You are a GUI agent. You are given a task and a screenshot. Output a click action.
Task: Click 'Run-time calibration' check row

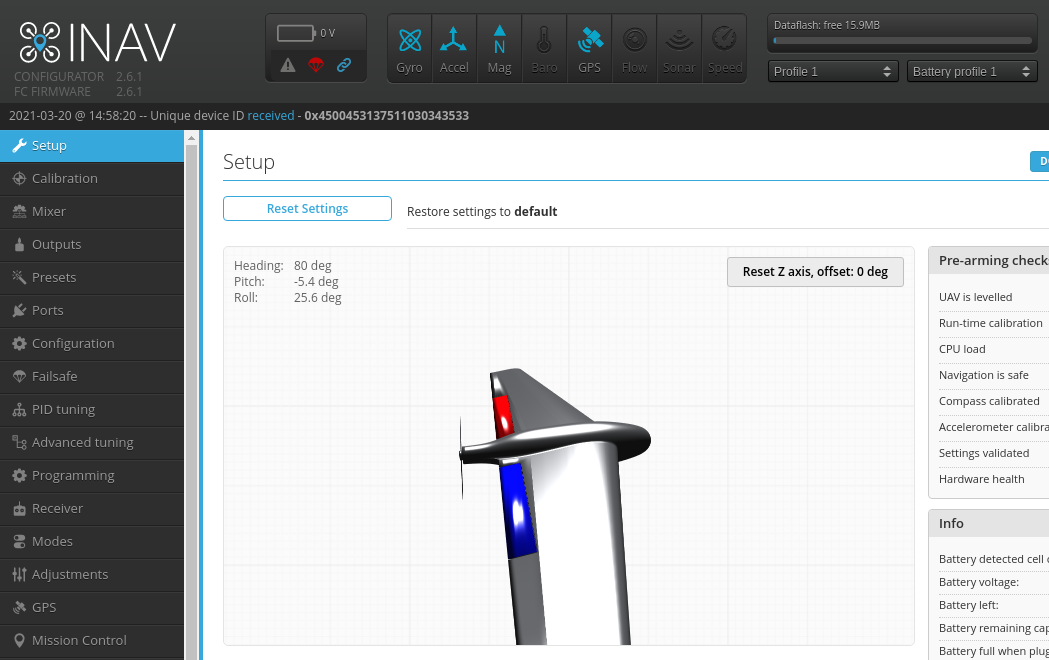993,323
